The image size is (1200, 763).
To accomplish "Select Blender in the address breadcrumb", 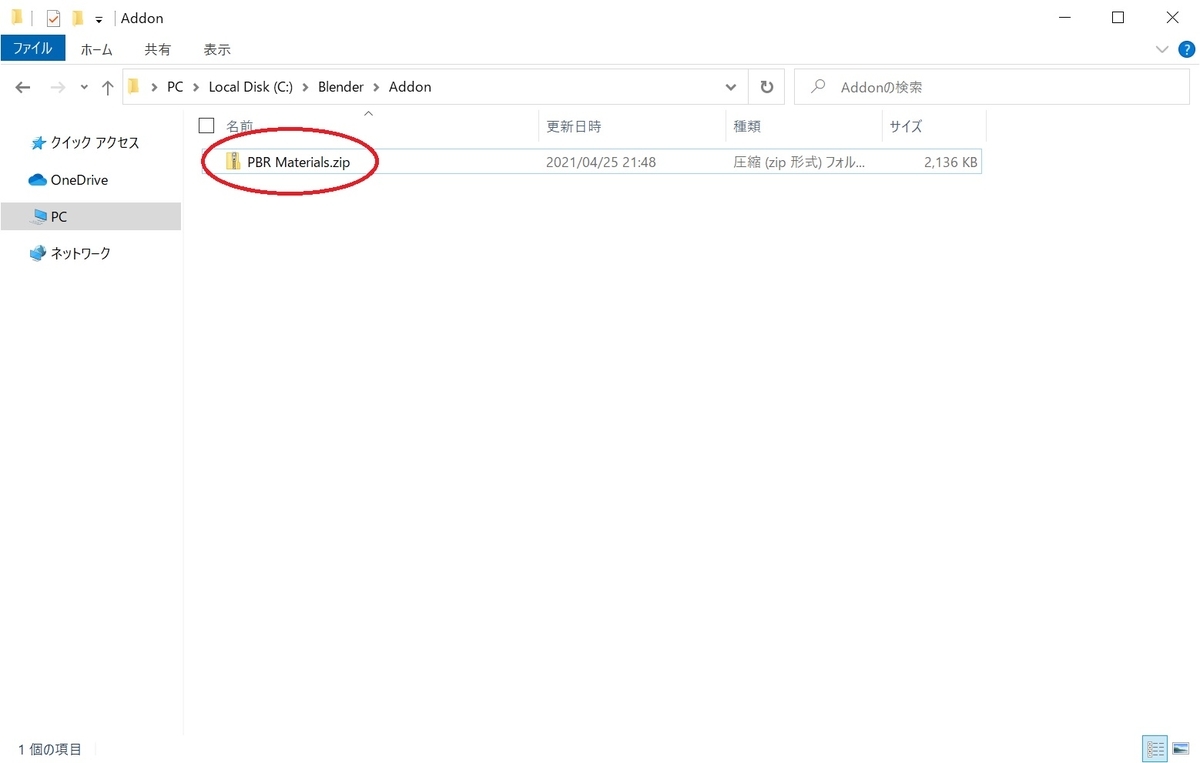I will pos(341,87).
